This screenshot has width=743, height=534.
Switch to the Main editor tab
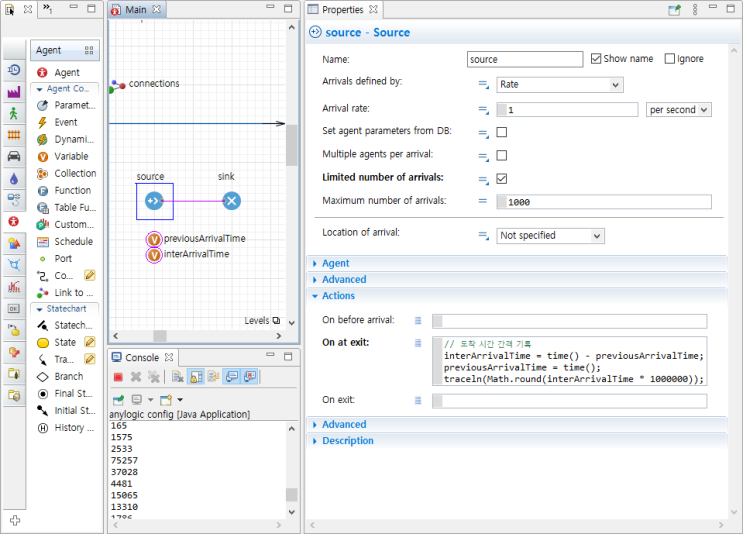click(136, 10)
